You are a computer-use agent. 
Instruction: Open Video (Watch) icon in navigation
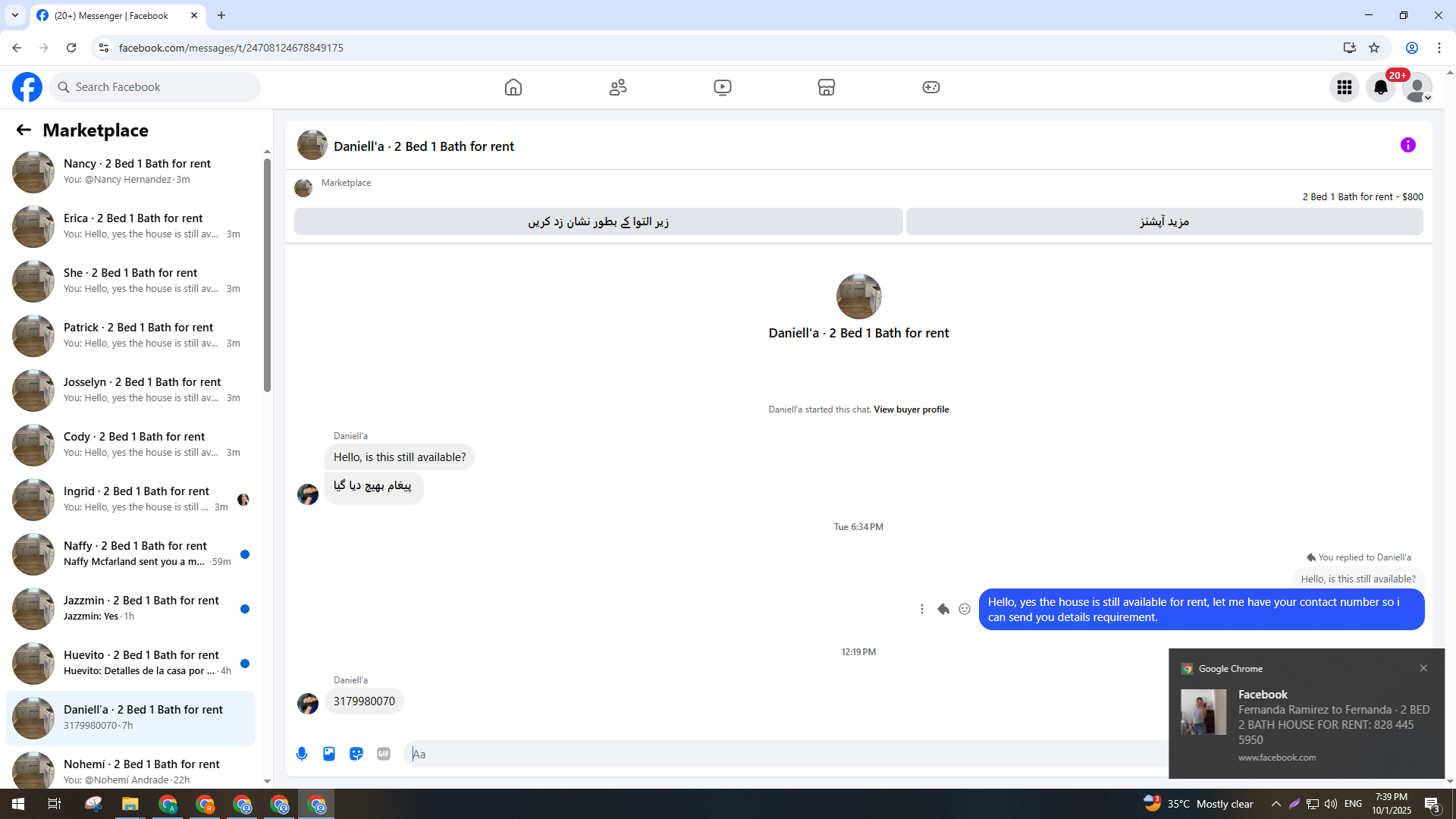click(x=723, y=87)
